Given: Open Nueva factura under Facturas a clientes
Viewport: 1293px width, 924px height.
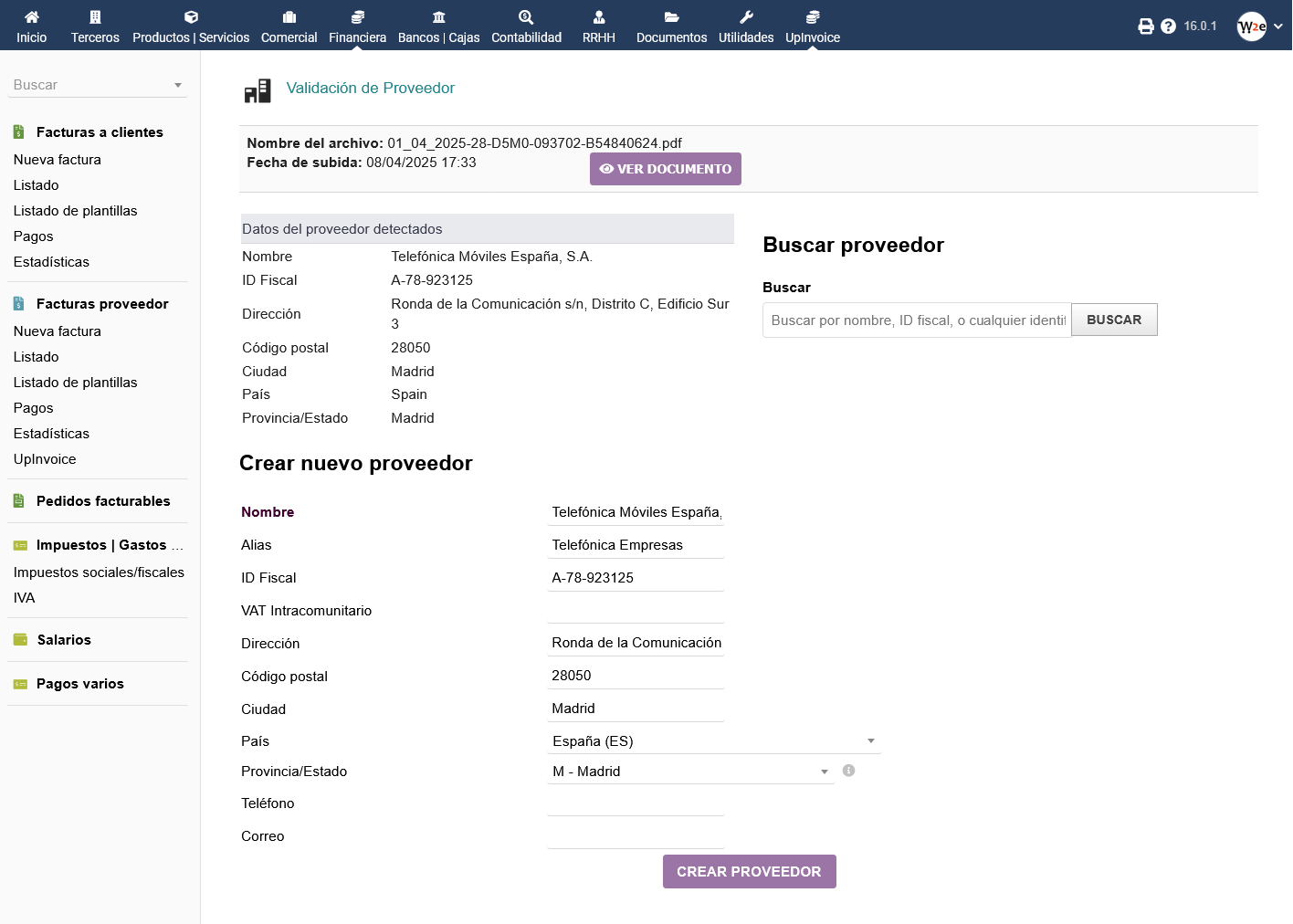Looking at the screenshot, I should tap(58, 160).
